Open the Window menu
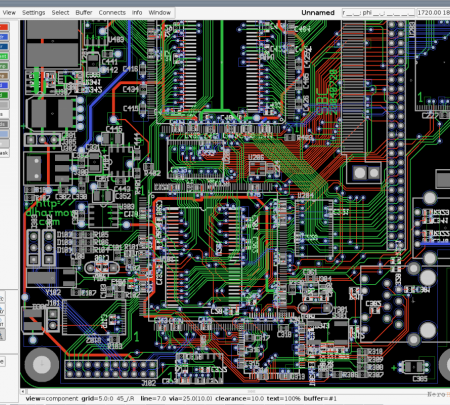Viewport: 450px width, 405px height. click(x=159, y=13)
